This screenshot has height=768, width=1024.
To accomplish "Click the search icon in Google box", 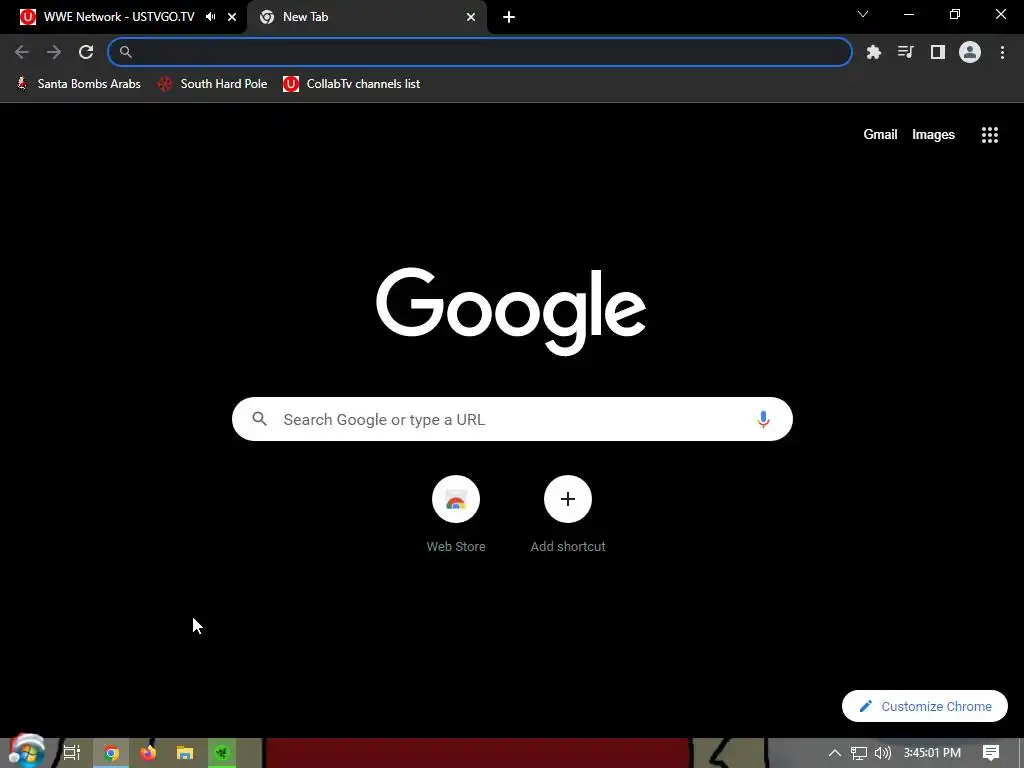I will (x=259, y=419).
